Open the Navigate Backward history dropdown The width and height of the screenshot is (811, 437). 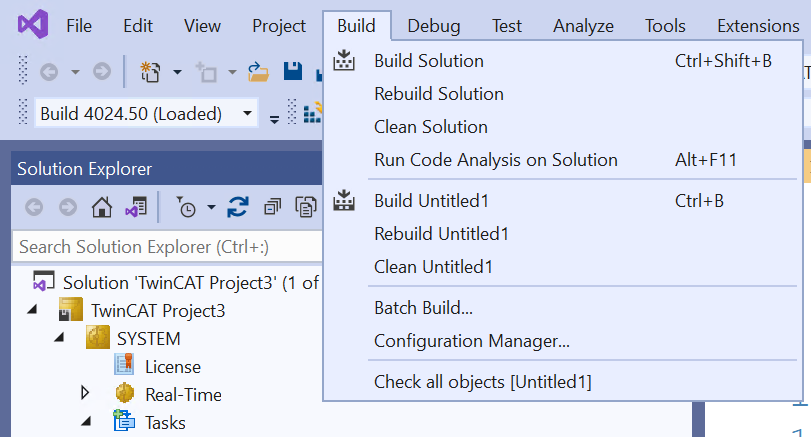(x=76, y=72)
